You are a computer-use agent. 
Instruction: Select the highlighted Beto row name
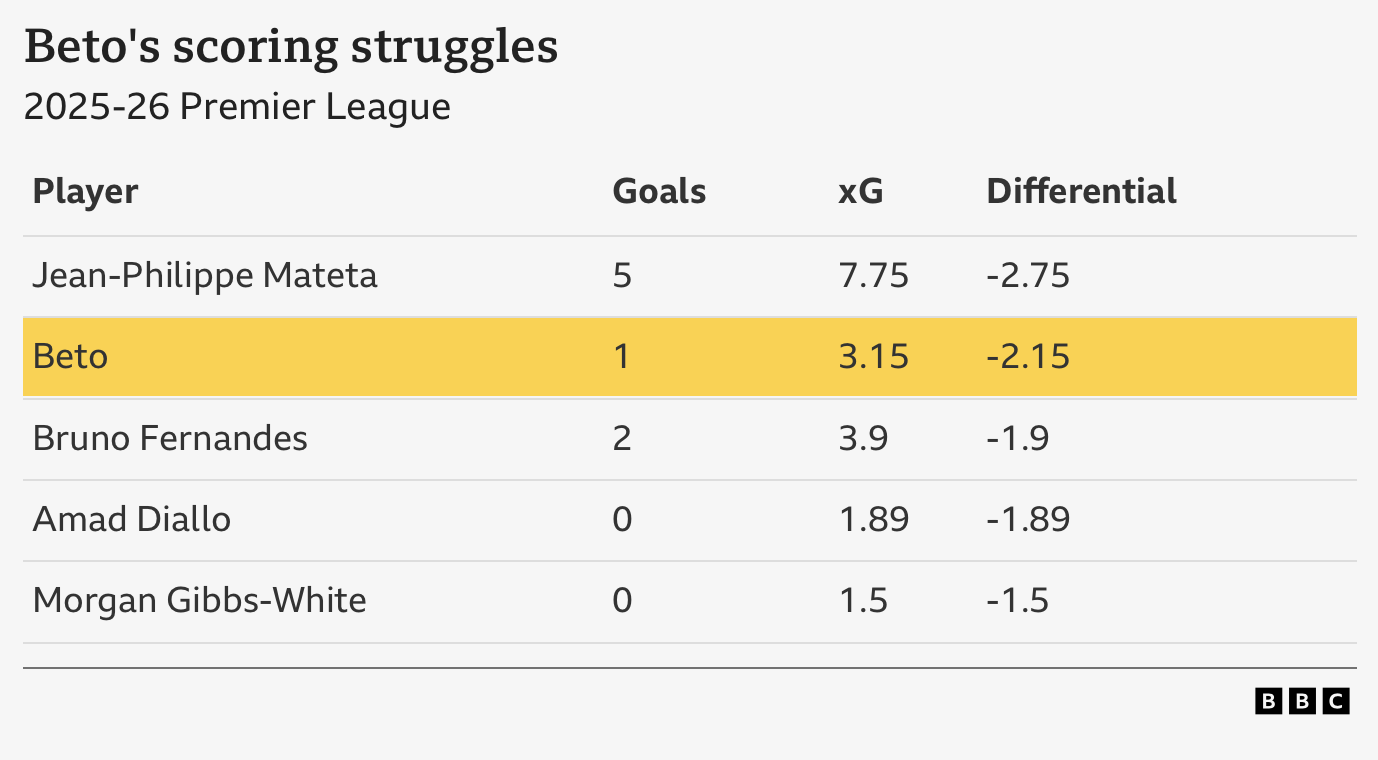[x=70, y=356]
